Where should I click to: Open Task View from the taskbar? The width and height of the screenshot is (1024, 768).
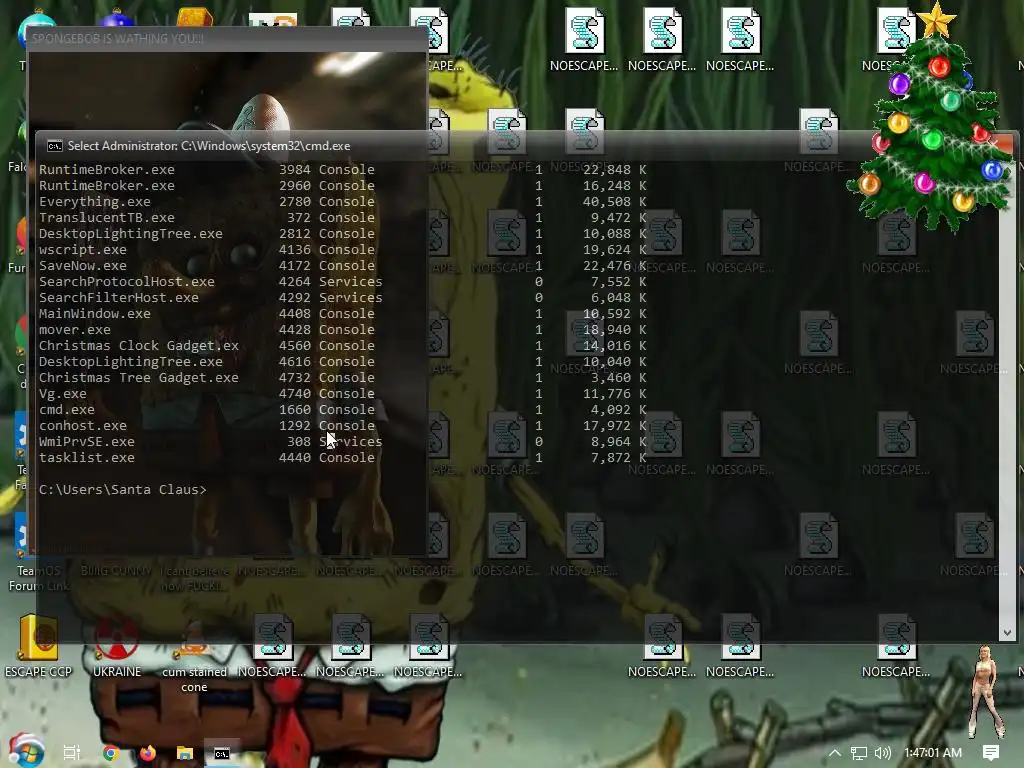[x=72, y=753]
